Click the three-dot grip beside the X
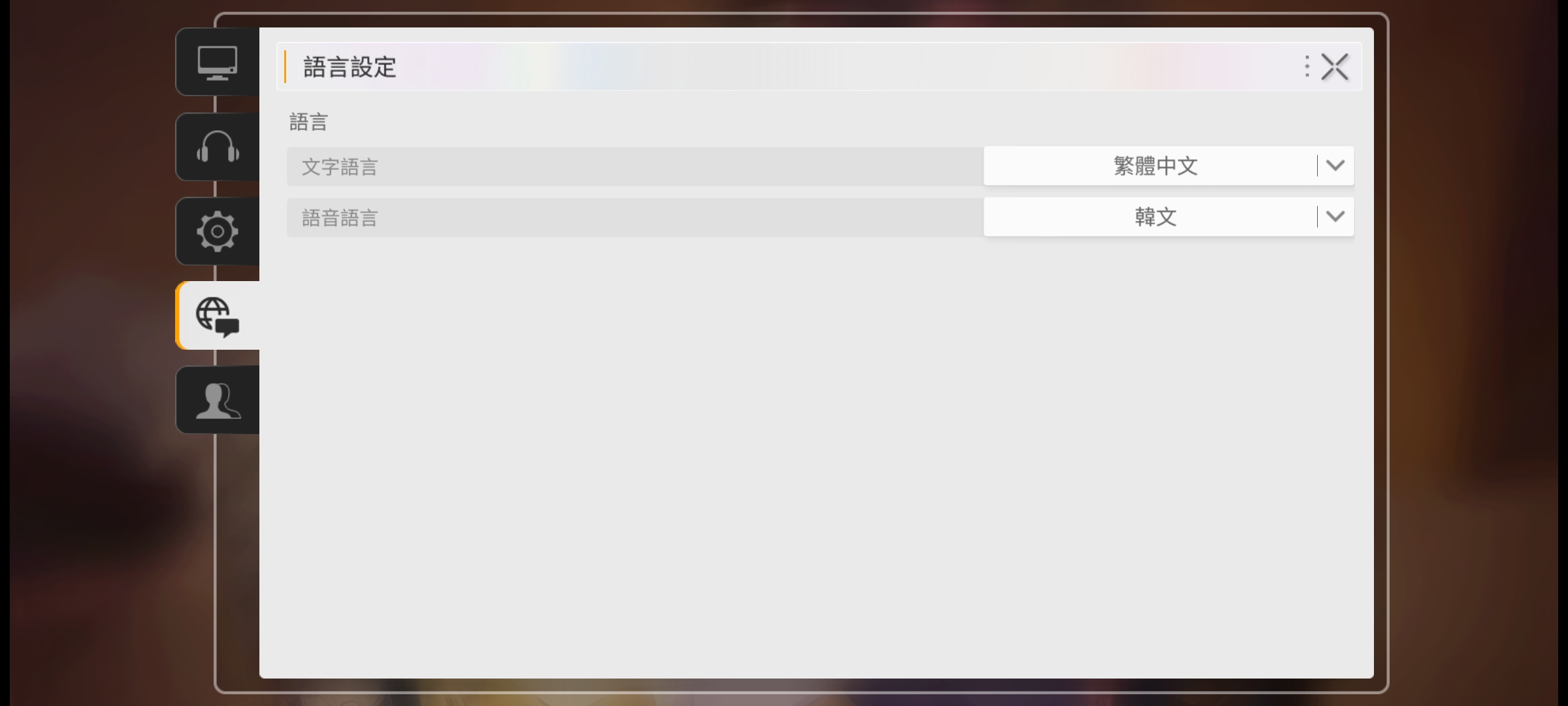The image size is (1568, 706). tap(1307, 67)
